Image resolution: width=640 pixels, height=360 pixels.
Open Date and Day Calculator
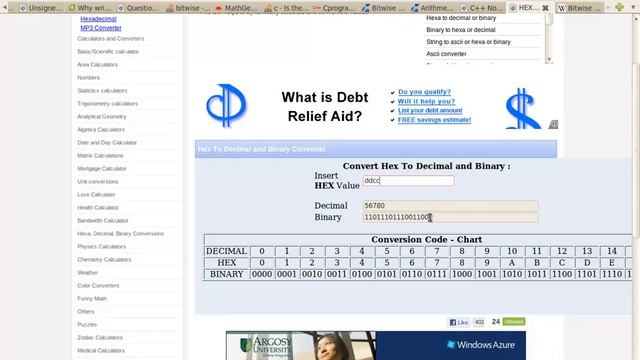point(107,143)
